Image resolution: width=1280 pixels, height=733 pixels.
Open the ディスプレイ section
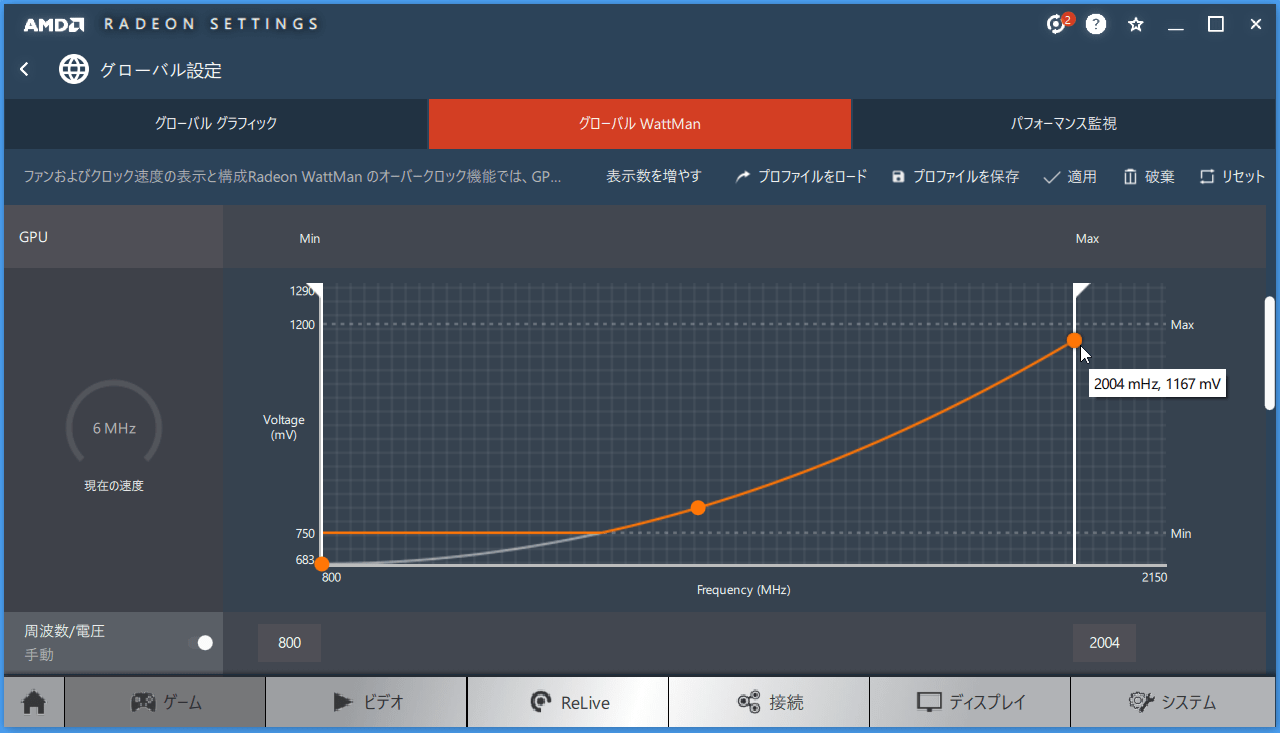coord(970,702)
